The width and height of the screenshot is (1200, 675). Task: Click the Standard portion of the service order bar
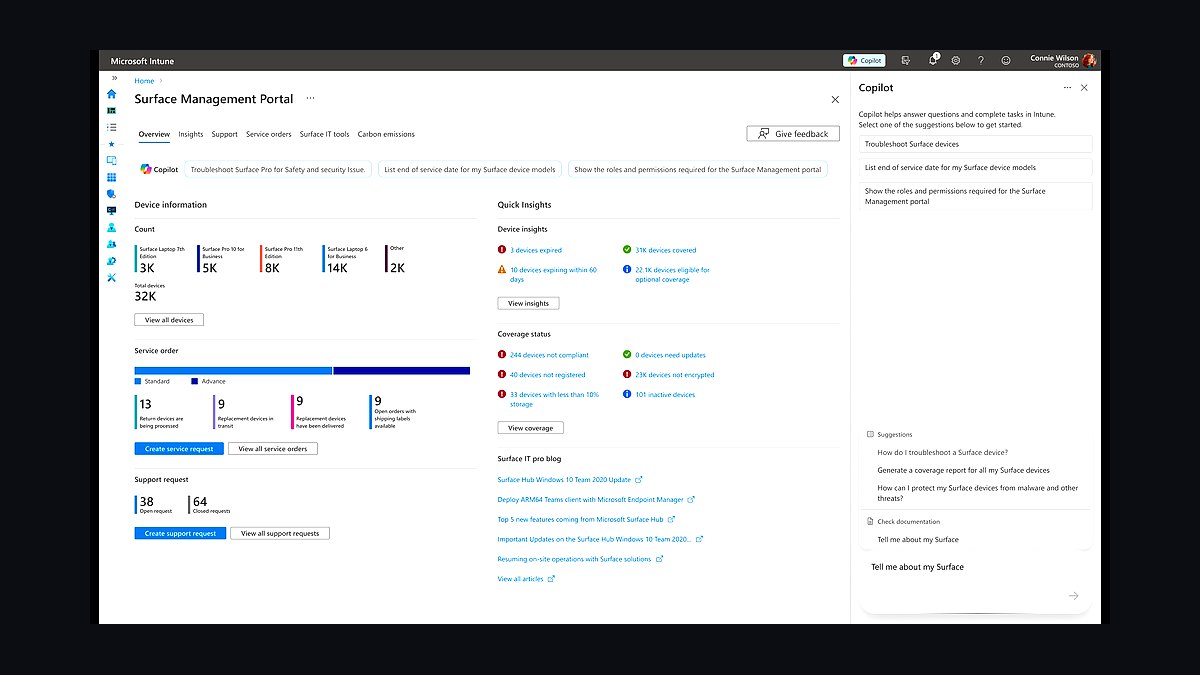tap(233, 370)
